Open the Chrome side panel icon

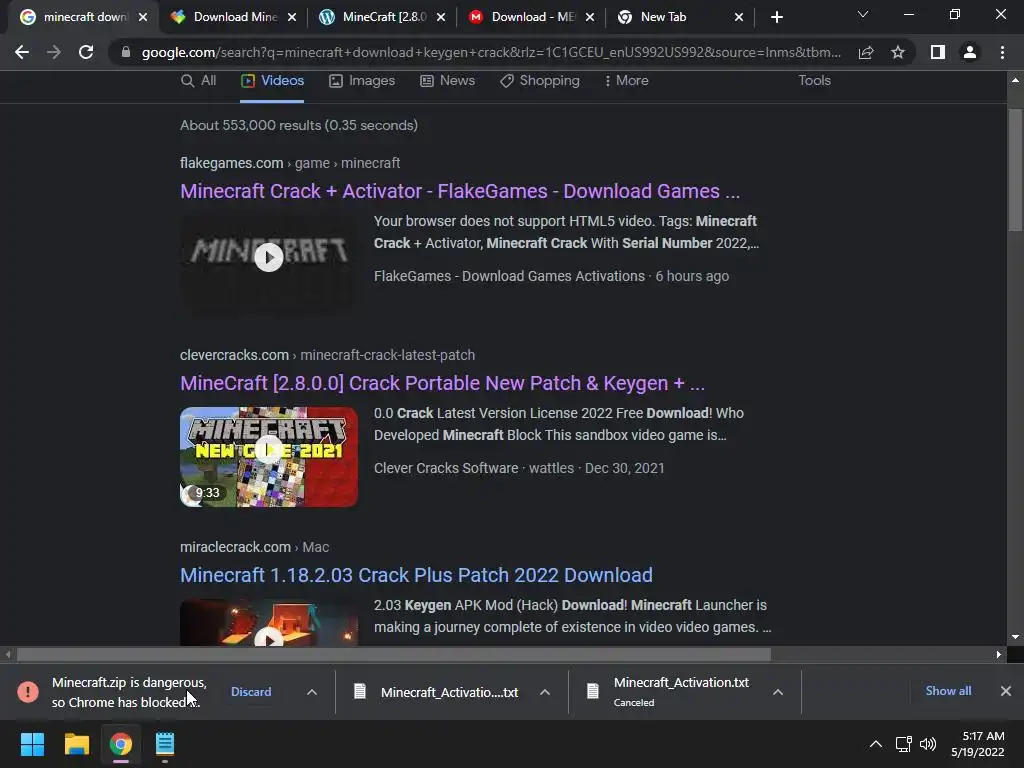point(938,52)
